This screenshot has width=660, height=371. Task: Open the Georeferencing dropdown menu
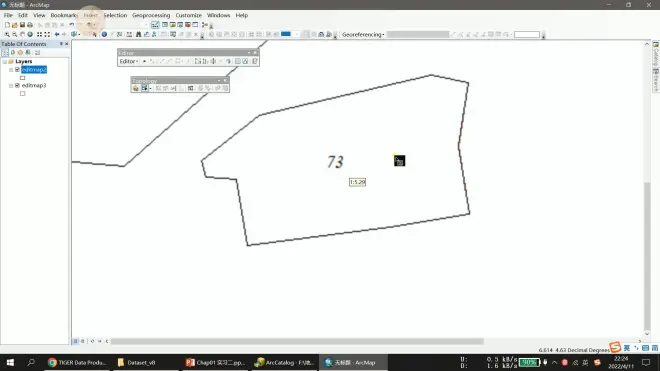coord(363,35)
